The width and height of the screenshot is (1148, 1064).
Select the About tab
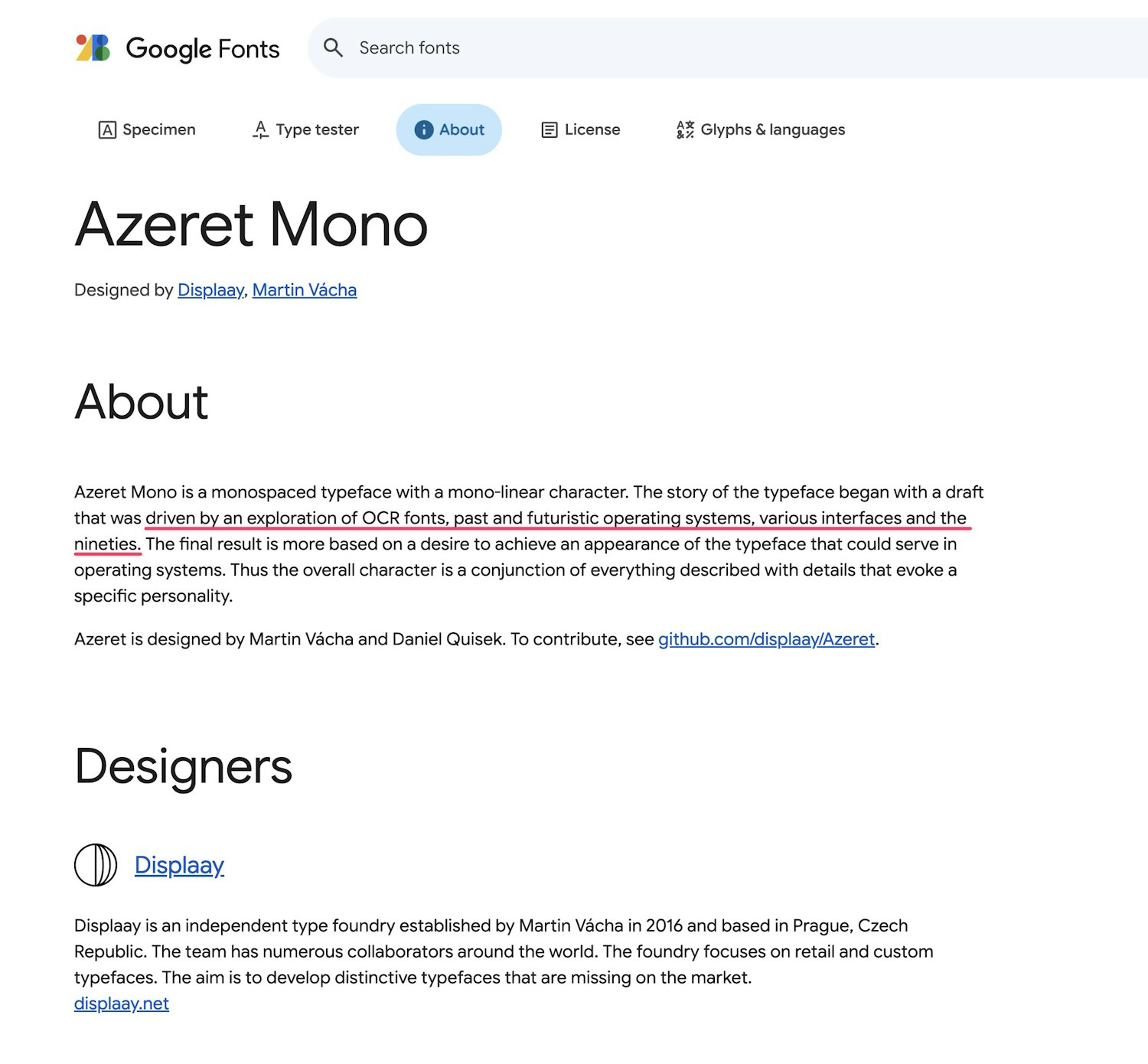click(x=449, y=130)
